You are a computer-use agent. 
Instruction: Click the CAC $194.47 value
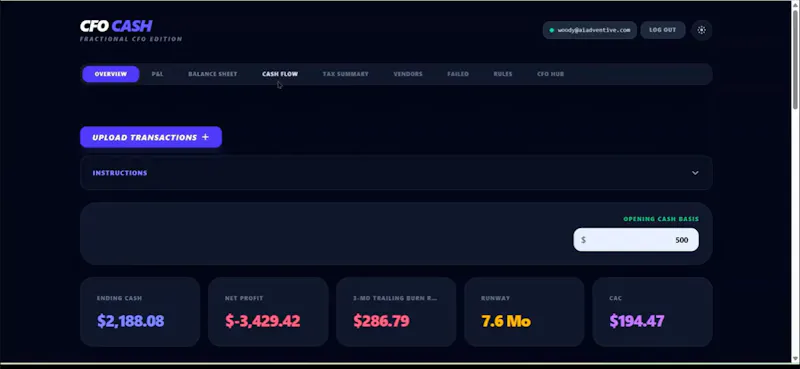pyautogui.click(x=637, y=321)
